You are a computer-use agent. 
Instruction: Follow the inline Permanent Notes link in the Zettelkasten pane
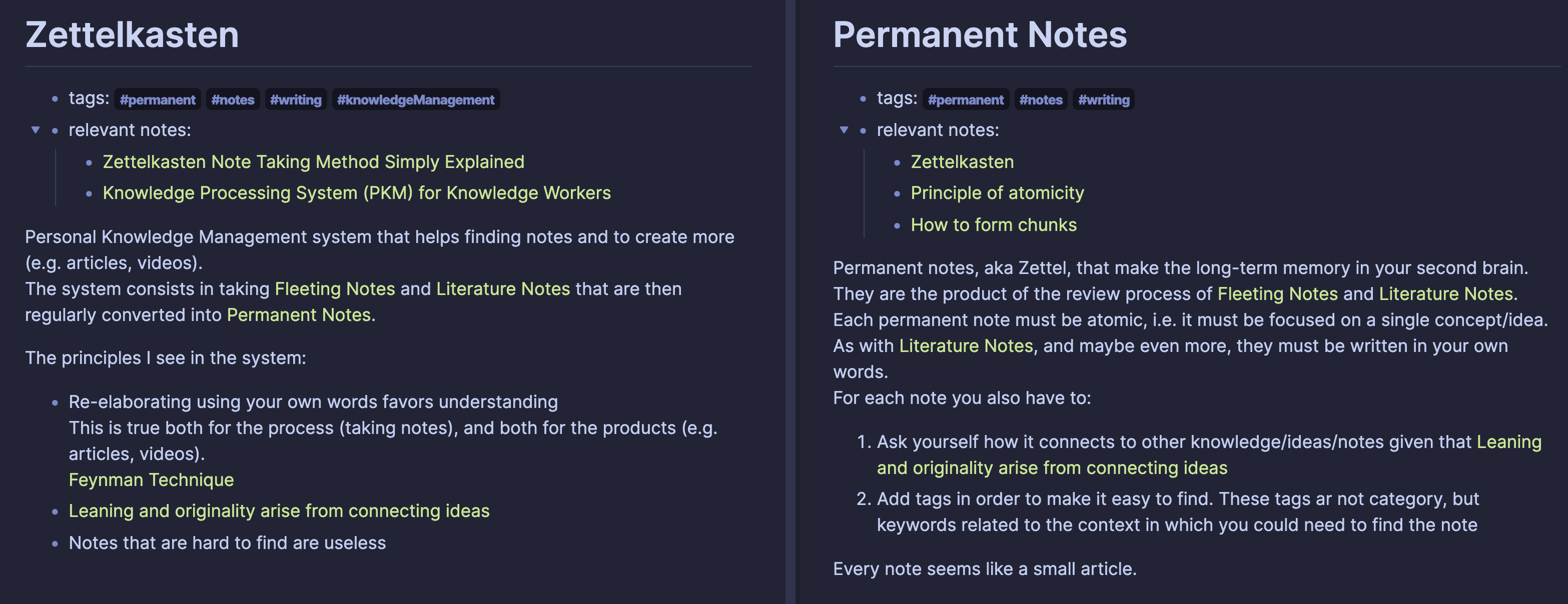[x=298, y=315]
